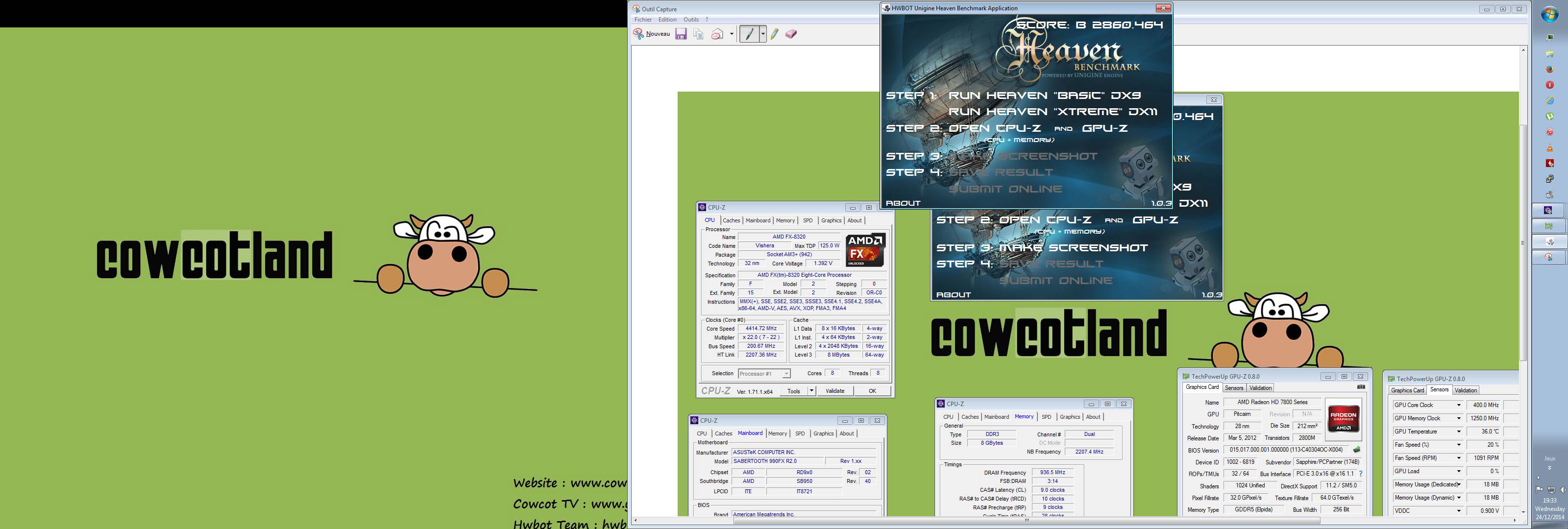Open the Outils menu

tap(691, 20)
